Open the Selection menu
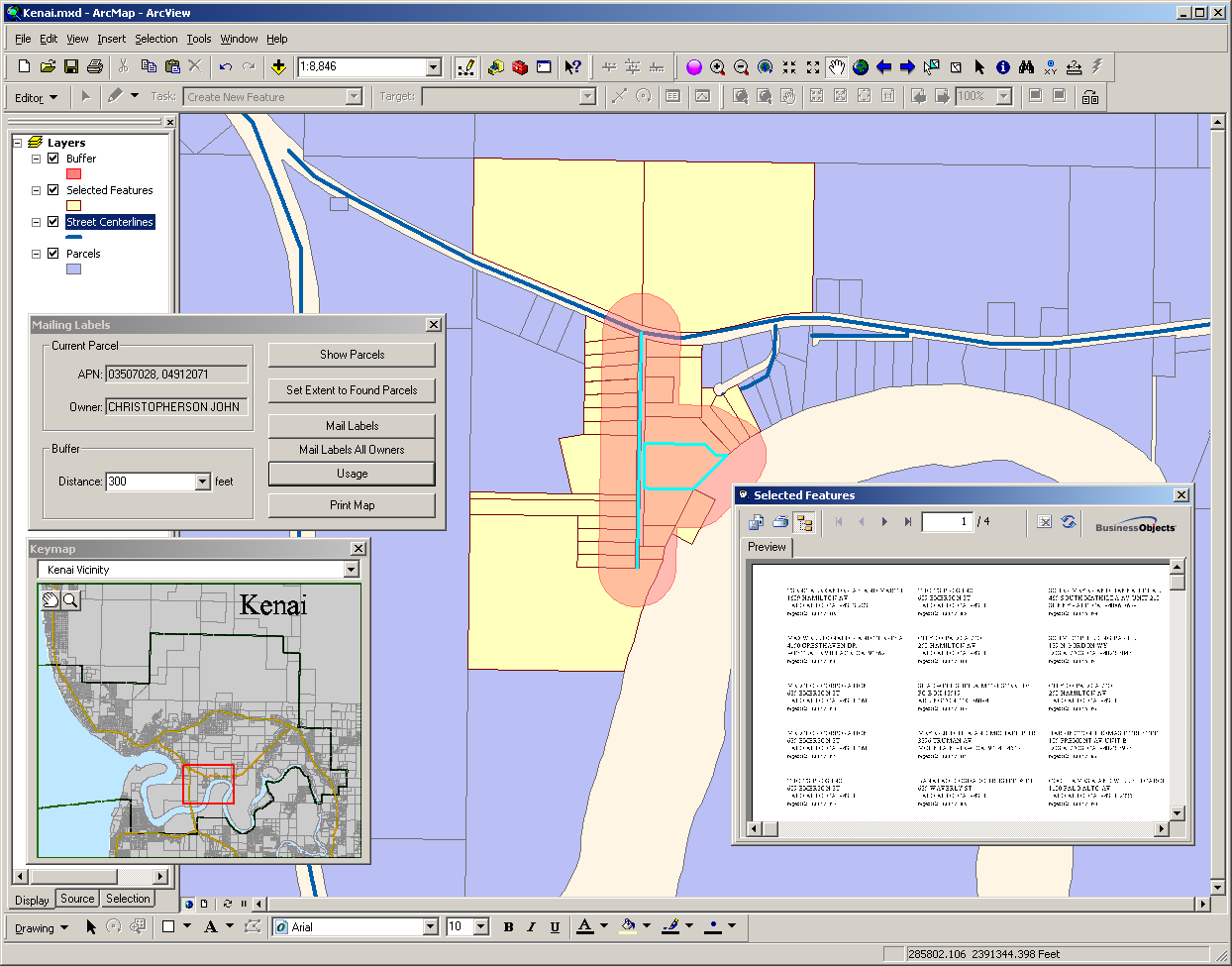 pyautogui.click(x=156, y=39)
